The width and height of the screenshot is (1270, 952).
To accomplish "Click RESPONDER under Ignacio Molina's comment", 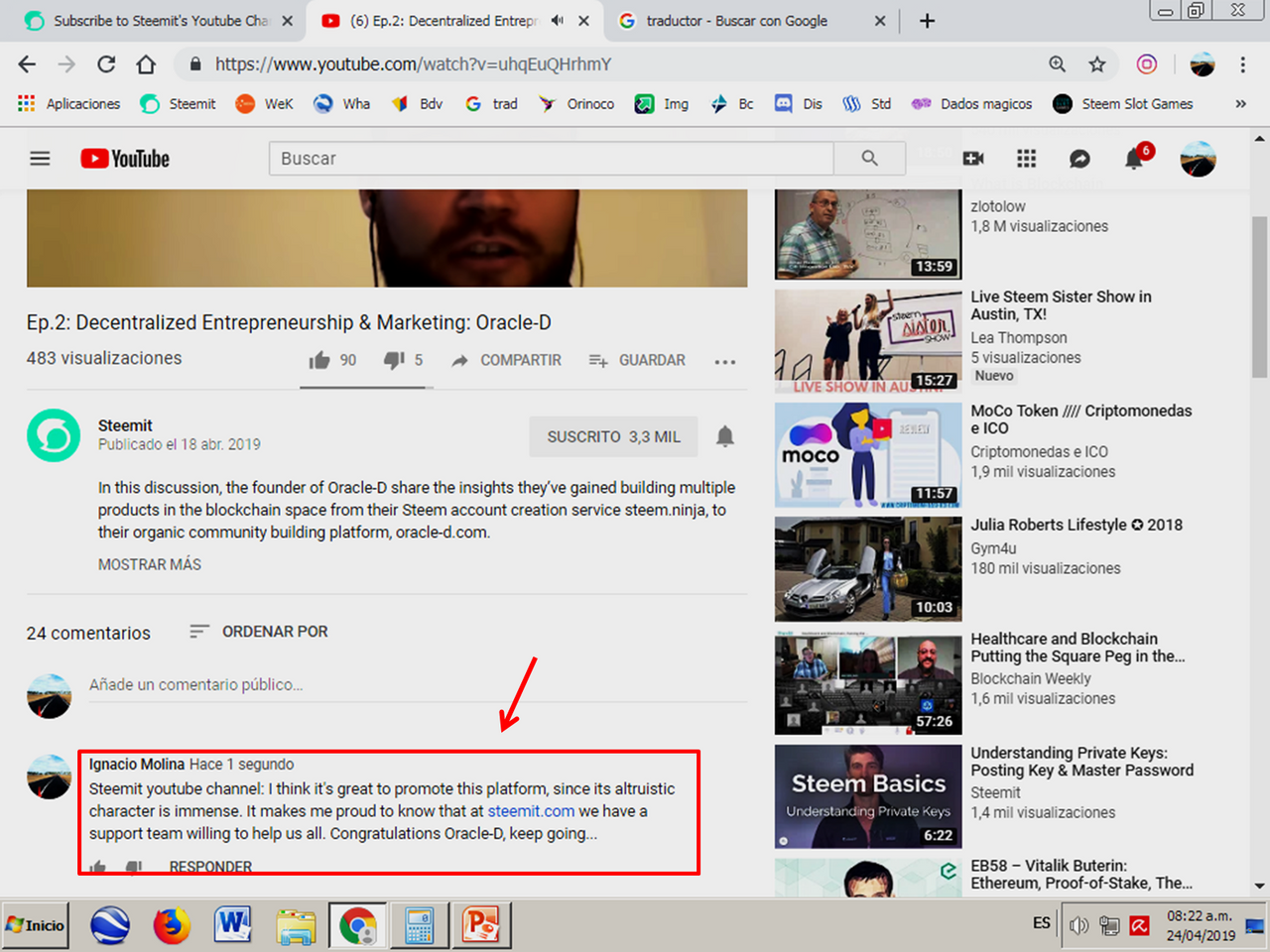I will [x=210, y=867].
